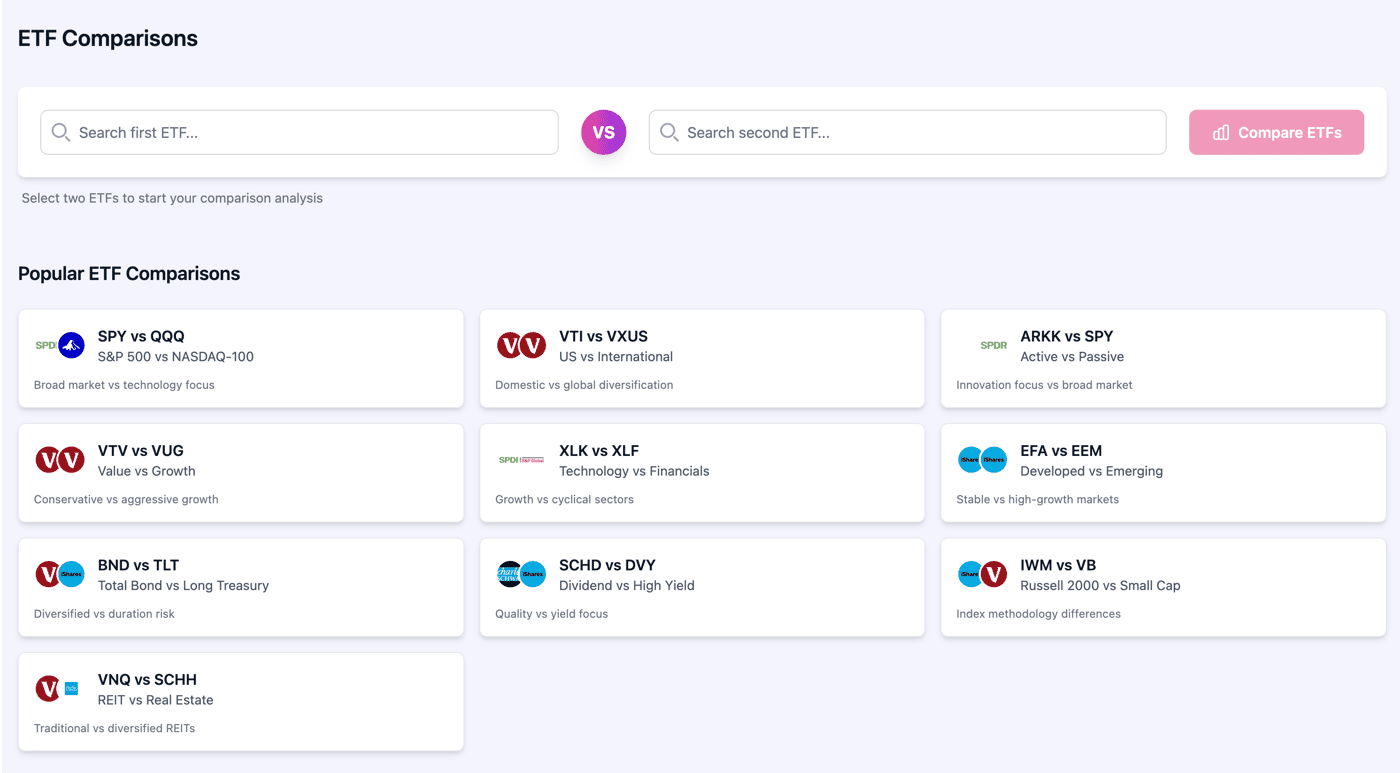Open the VTV vs VUG comparison

241,473
